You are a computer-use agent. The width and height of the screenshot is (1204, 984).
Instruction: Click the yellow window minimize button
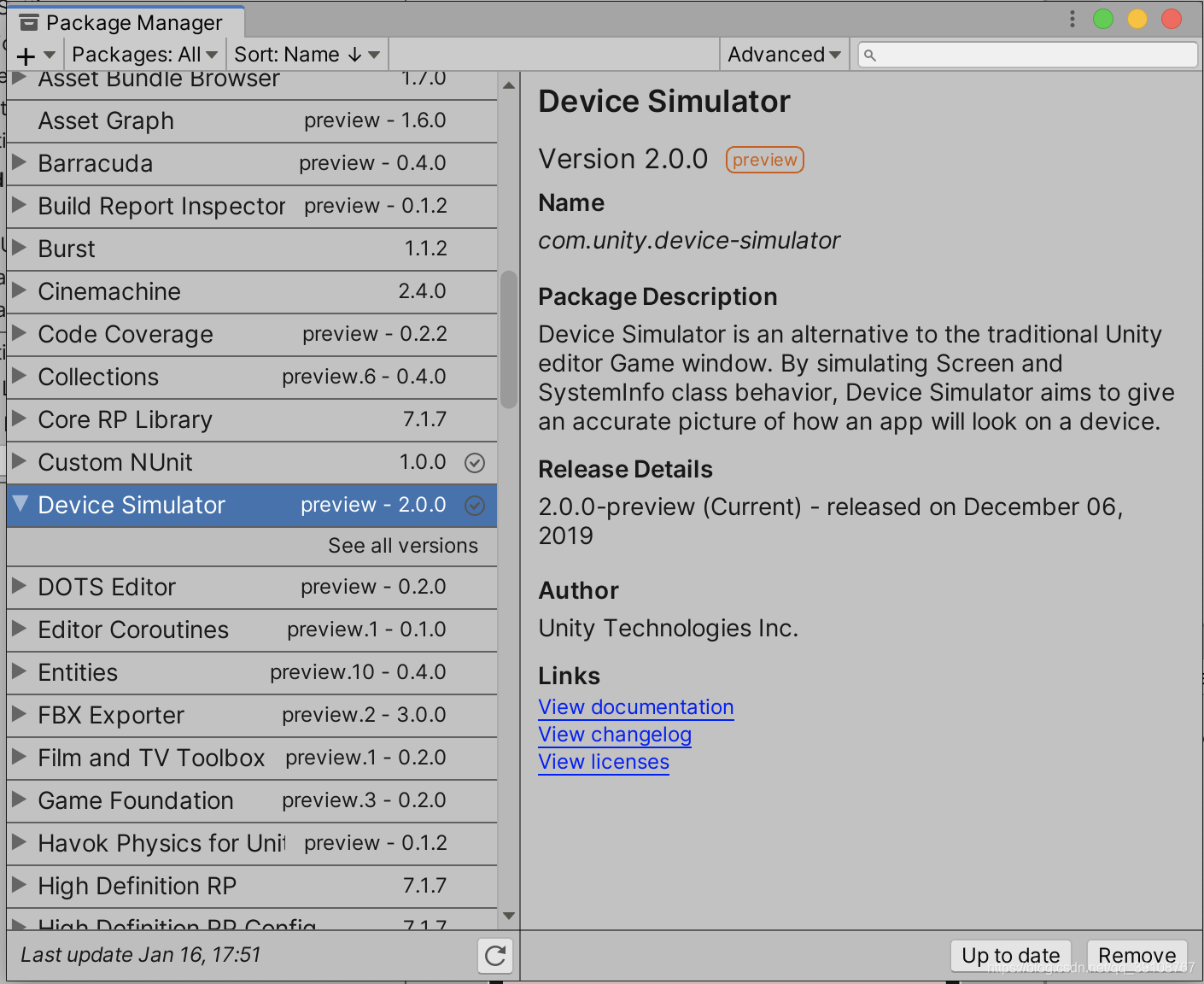[x=1137, y=19]
